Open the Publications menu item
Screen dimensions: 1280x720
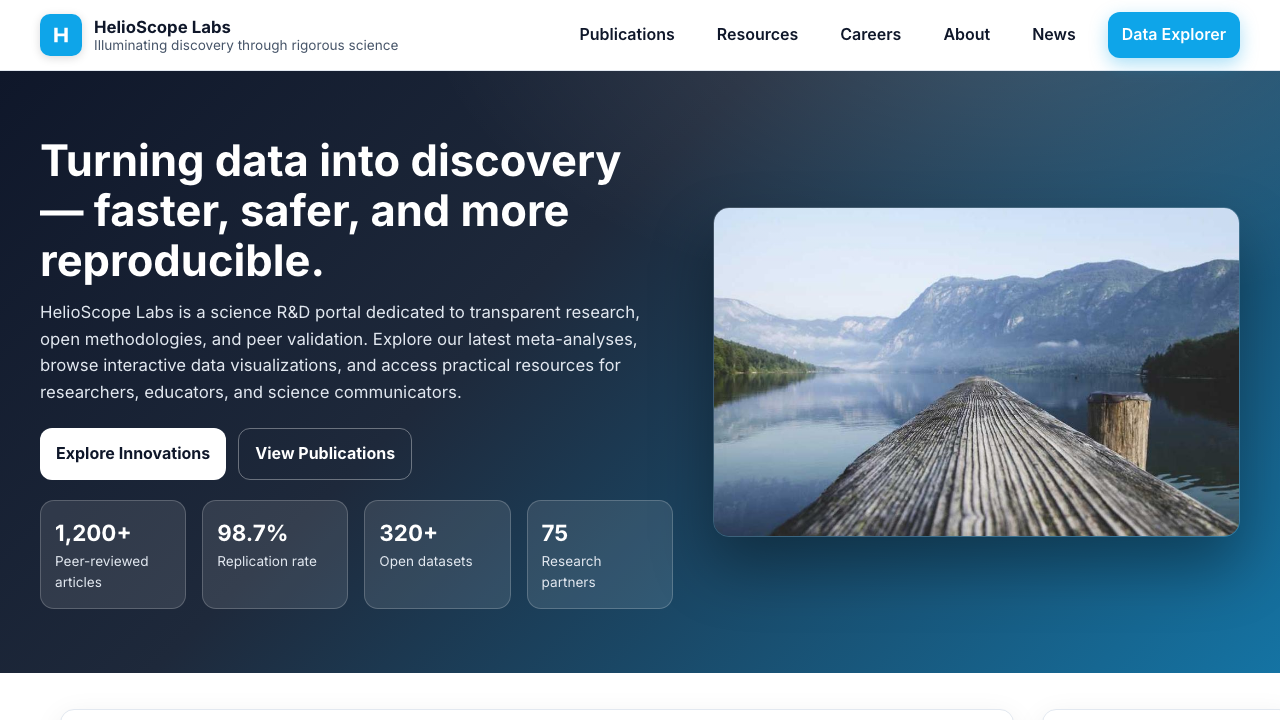(627, 34)
